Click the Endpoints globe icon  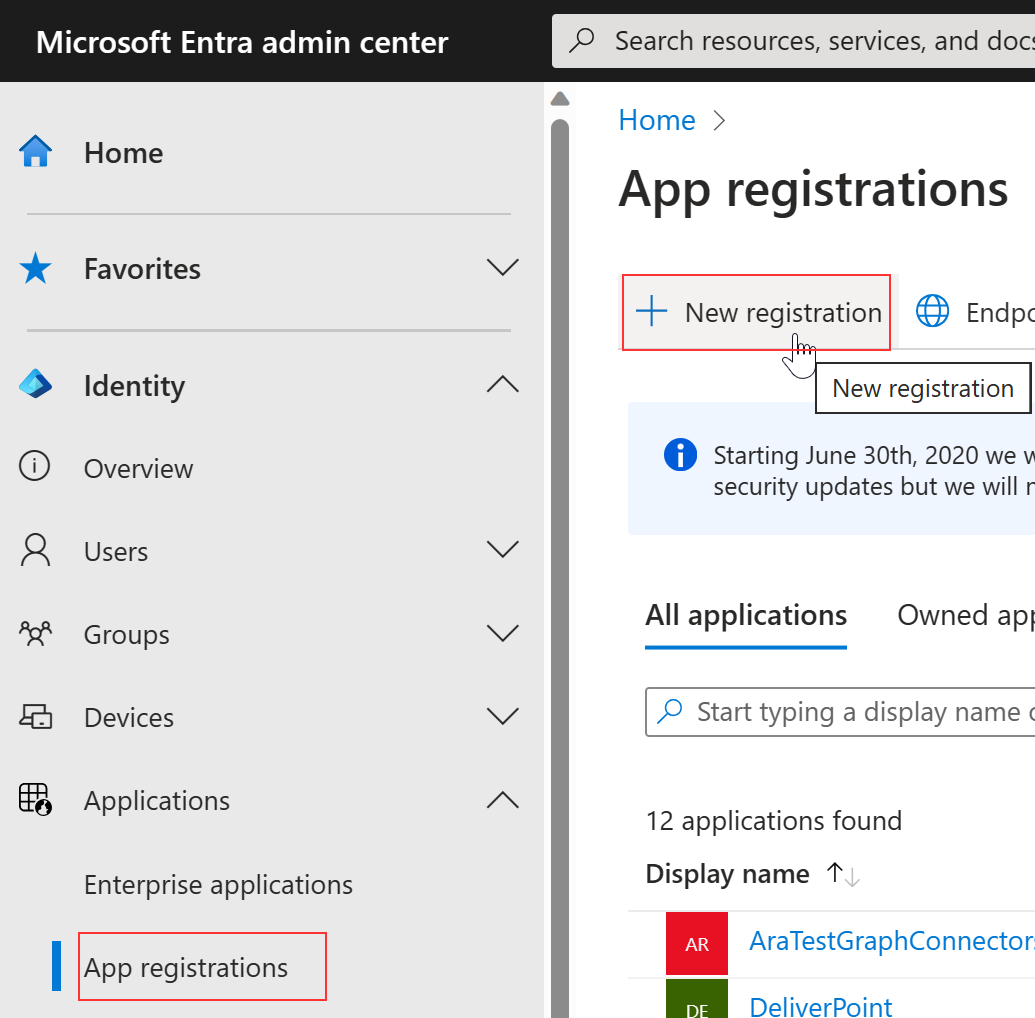tap(932, 311)
